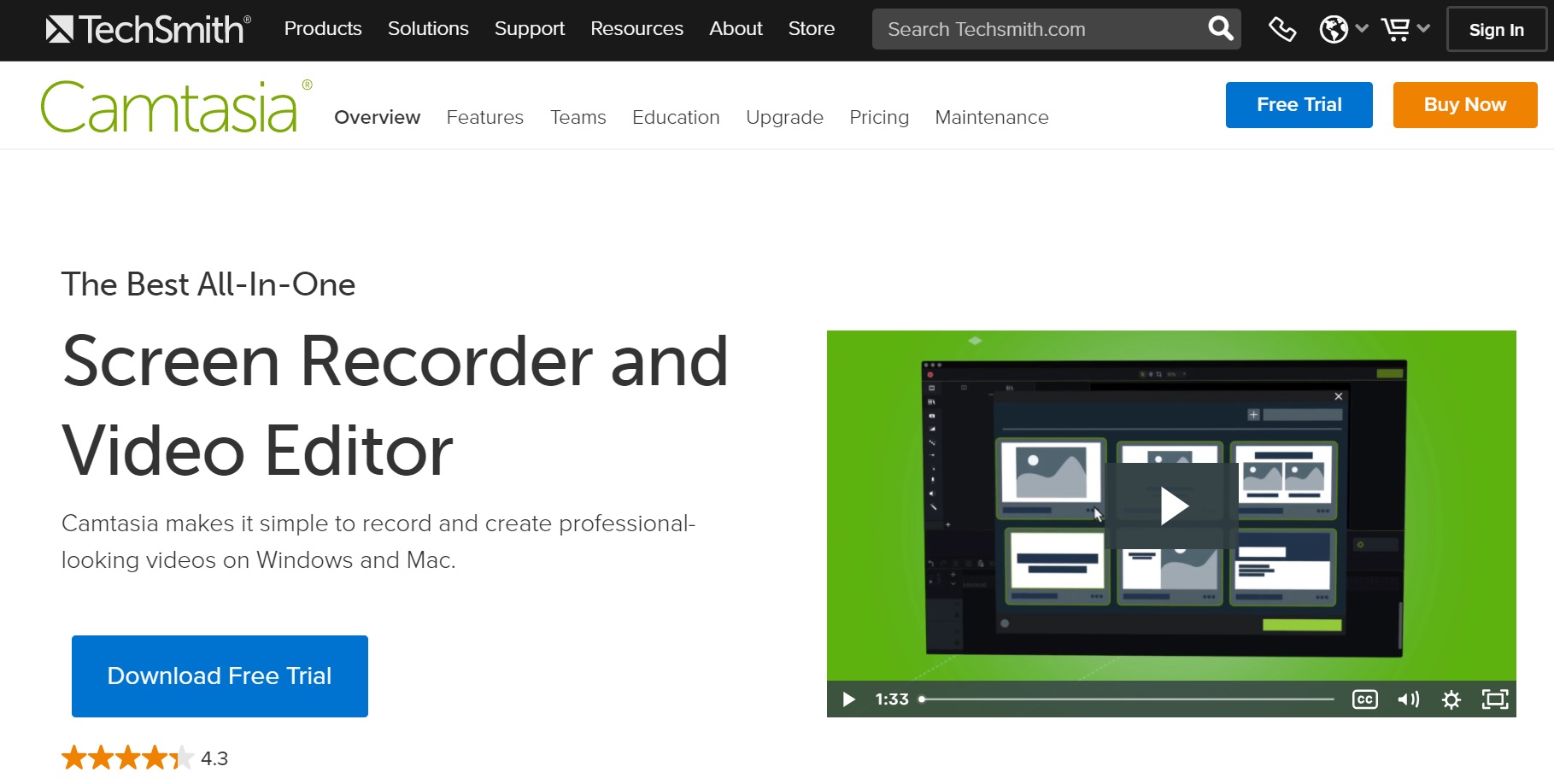Open the shopping cart icon

pyautogui.click(x=1396, y=29)
